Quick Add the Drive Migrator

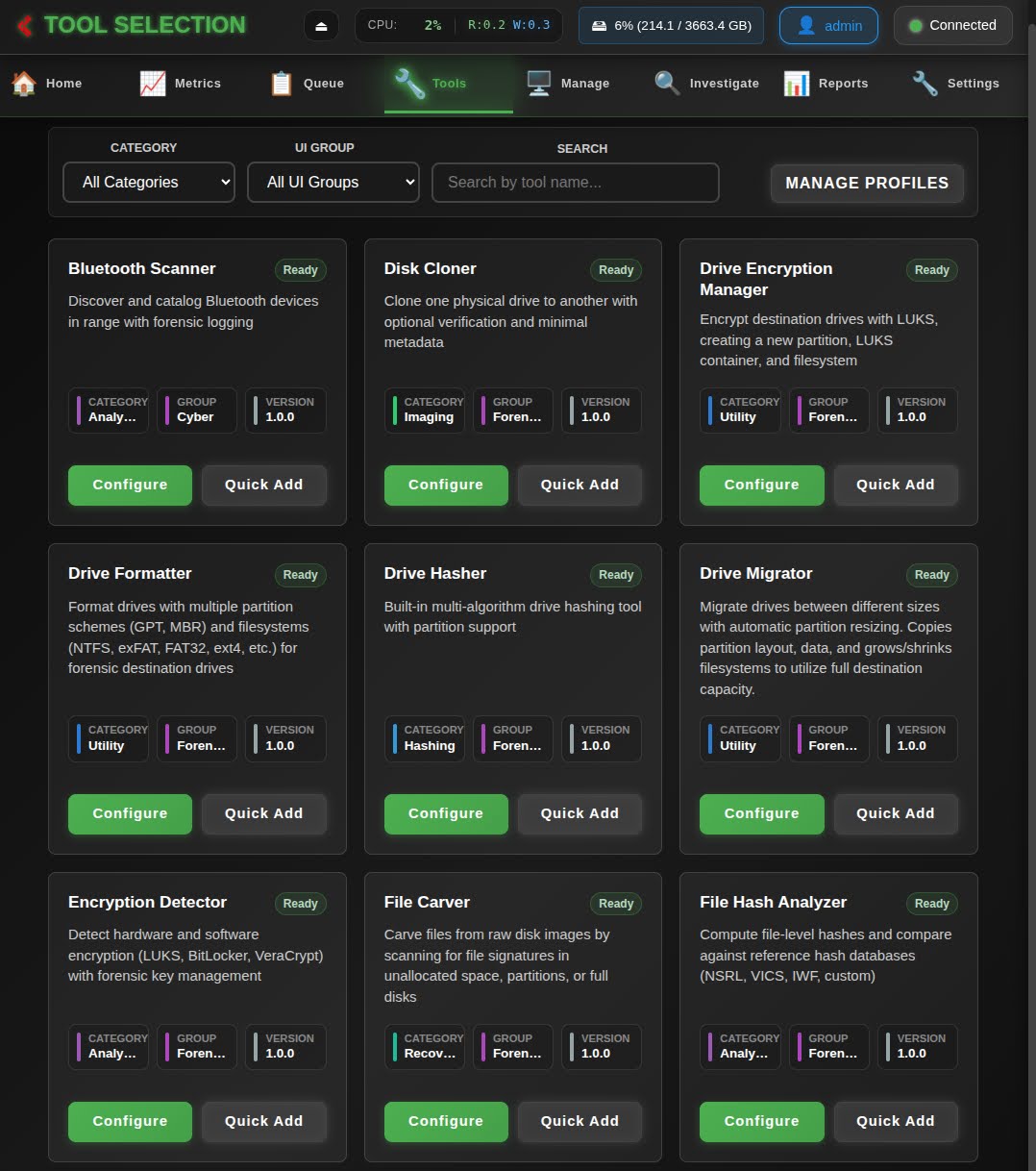(x=896, y=813)
